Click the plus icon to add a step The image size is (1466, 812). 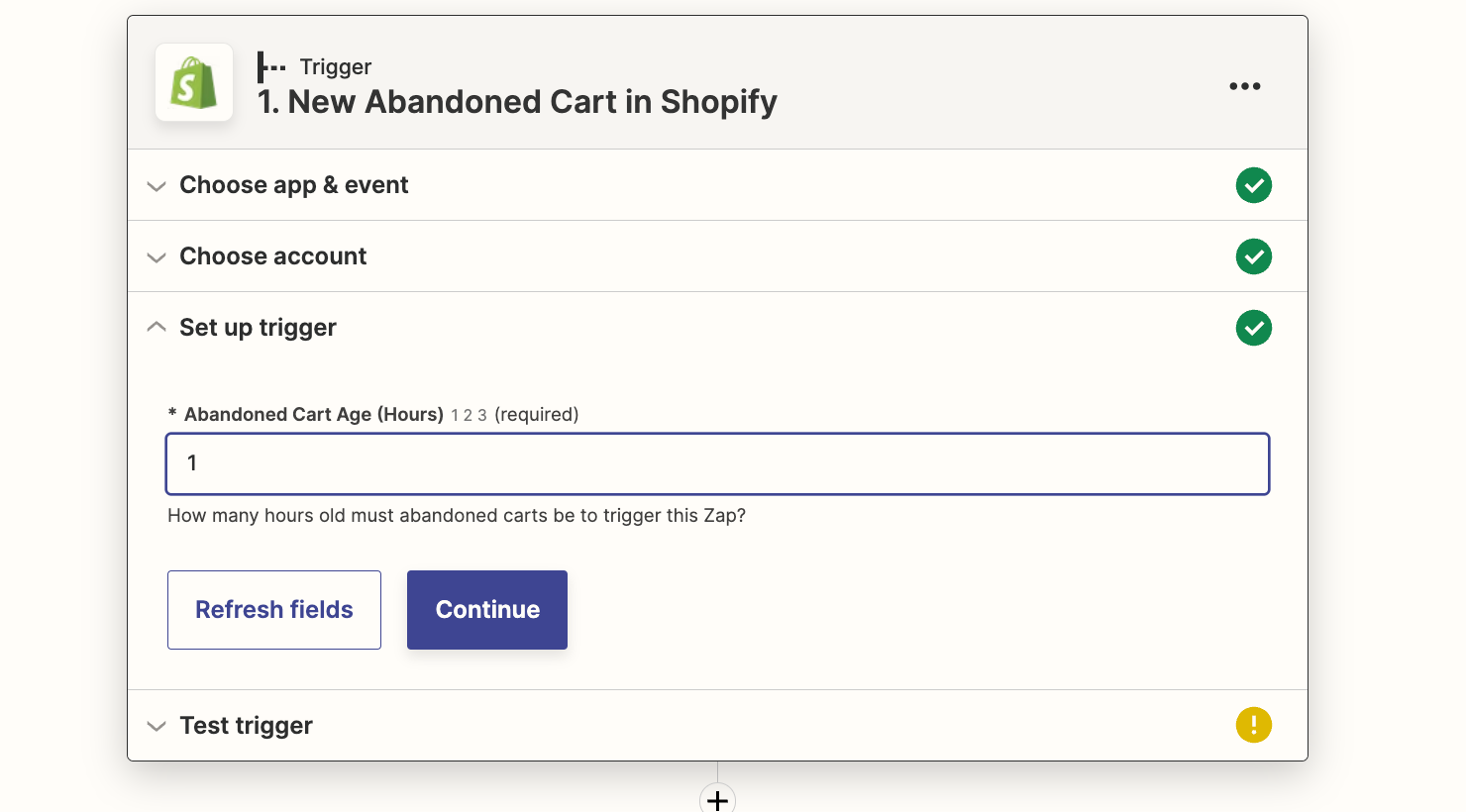coord(717,799)
